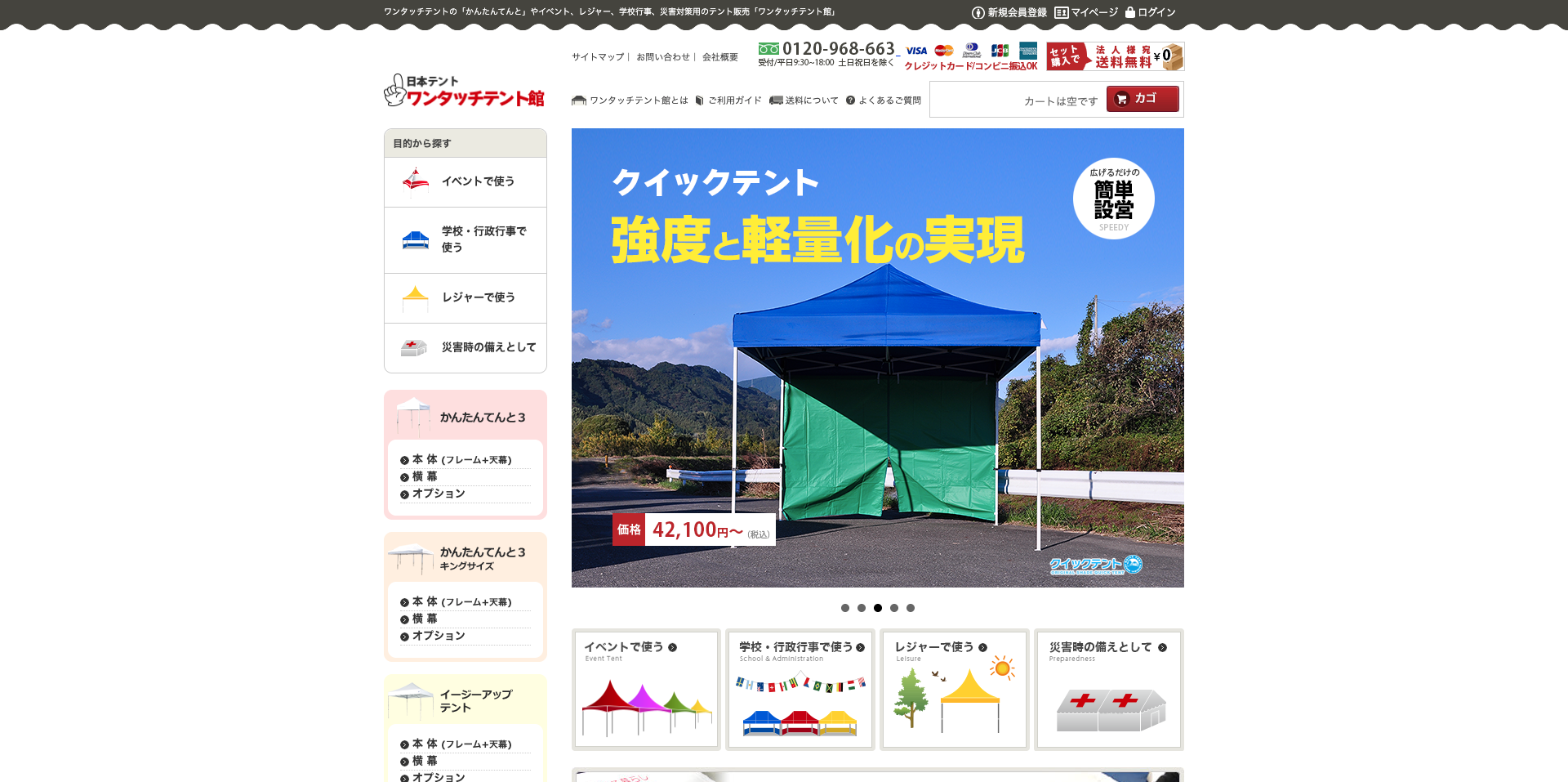Click the クイックテント main hero banner
The width and height of the screenshot is (1568, 782).
[x=877, y=358]
